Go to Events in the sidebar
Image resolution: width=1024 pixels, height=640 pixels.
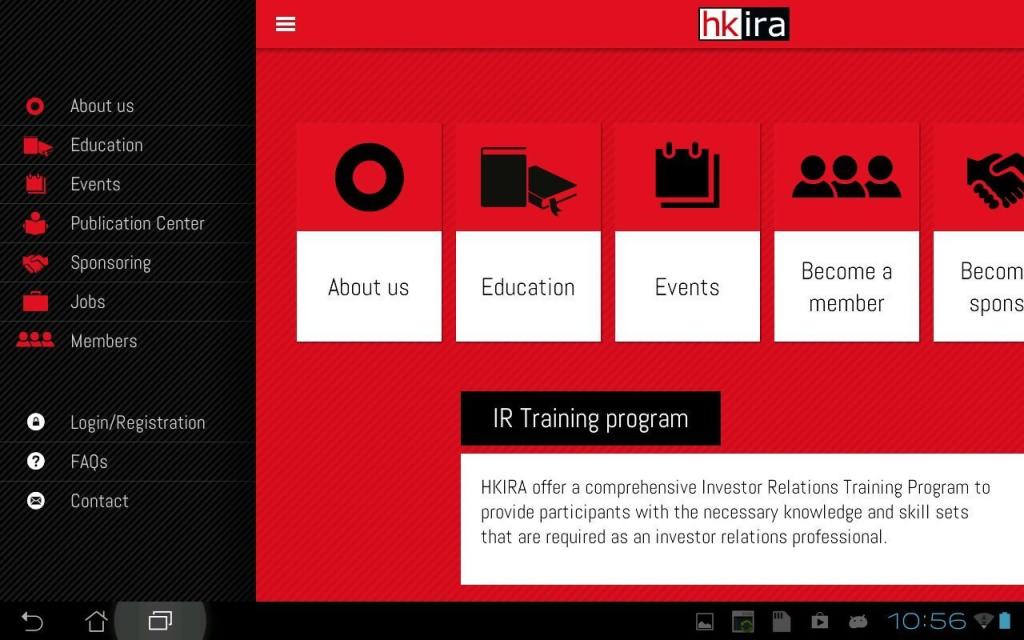coord(95,184)
